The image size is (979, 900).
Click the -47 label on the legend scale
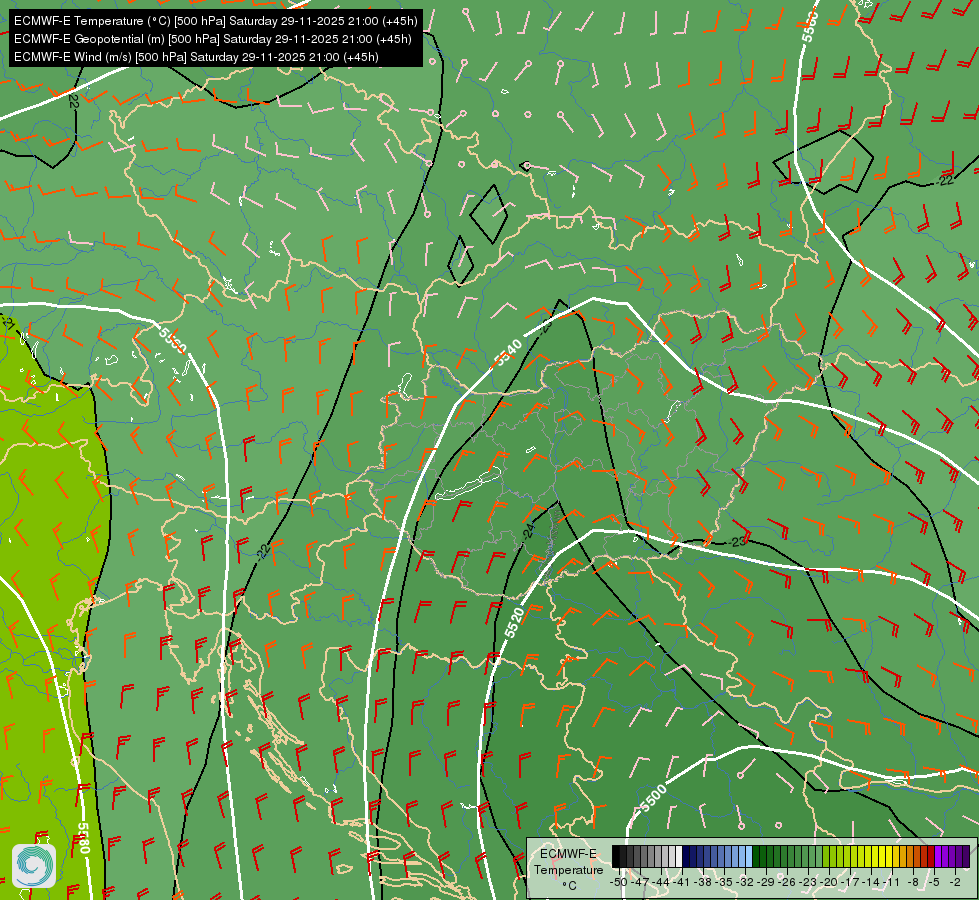639,882
